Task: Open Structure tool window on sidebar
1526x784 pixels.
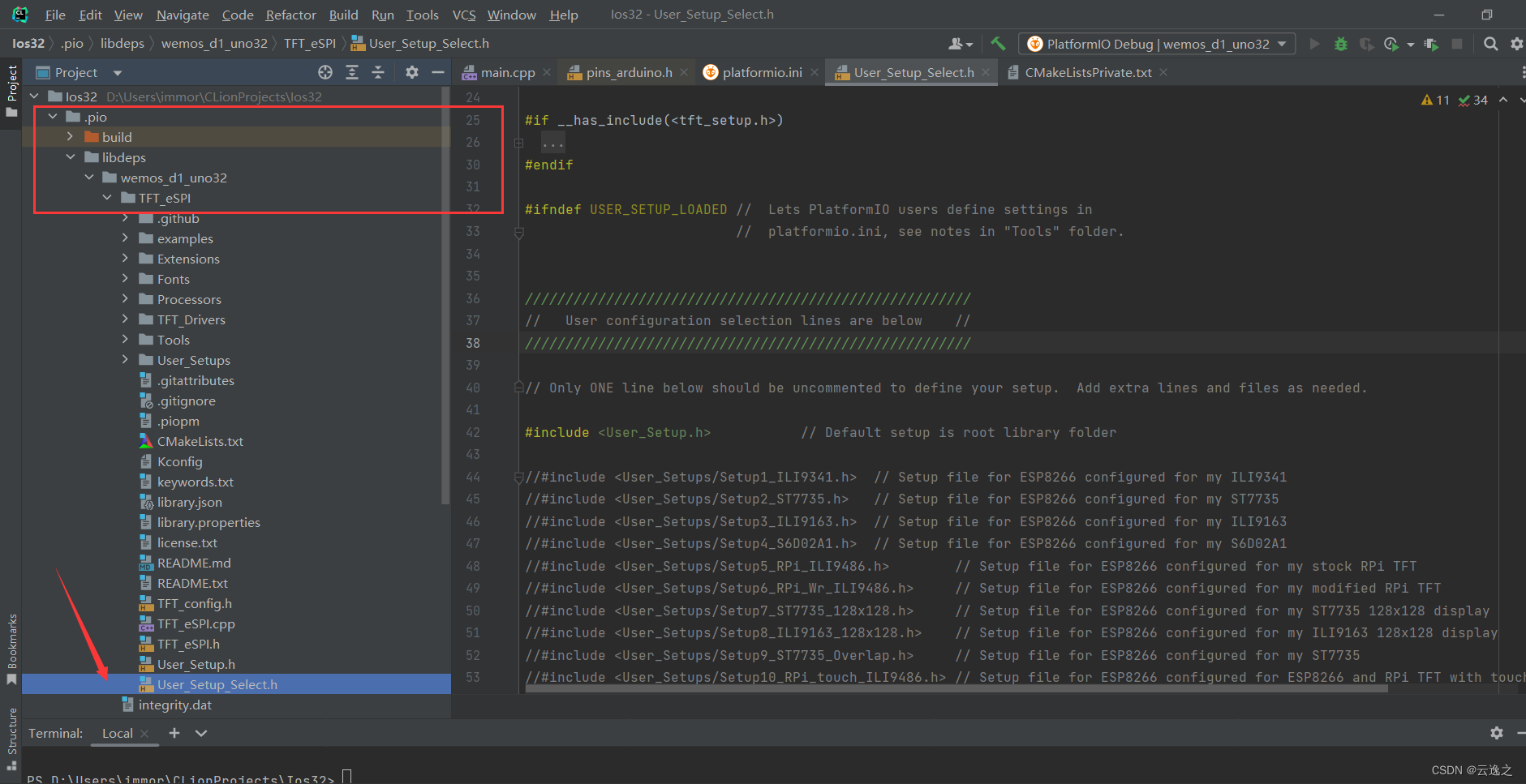Action: tap(11, 739)
